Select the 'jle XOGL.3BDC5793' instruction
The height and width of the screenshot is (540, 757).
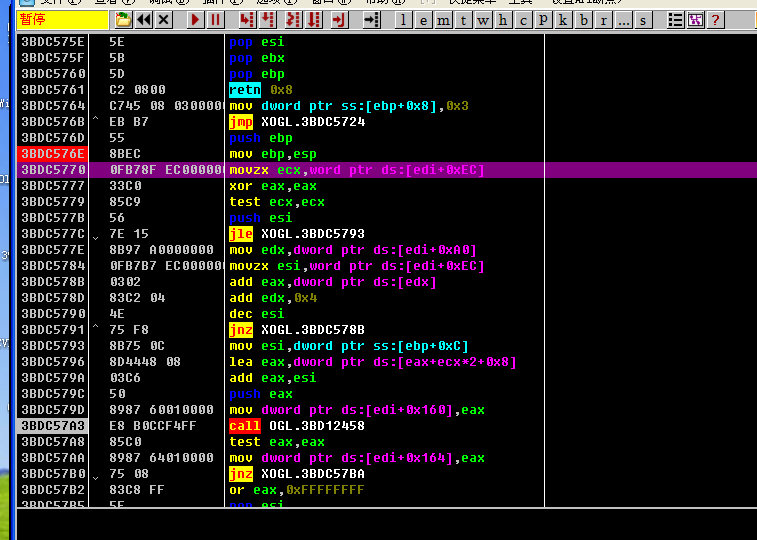click(296, 234)
